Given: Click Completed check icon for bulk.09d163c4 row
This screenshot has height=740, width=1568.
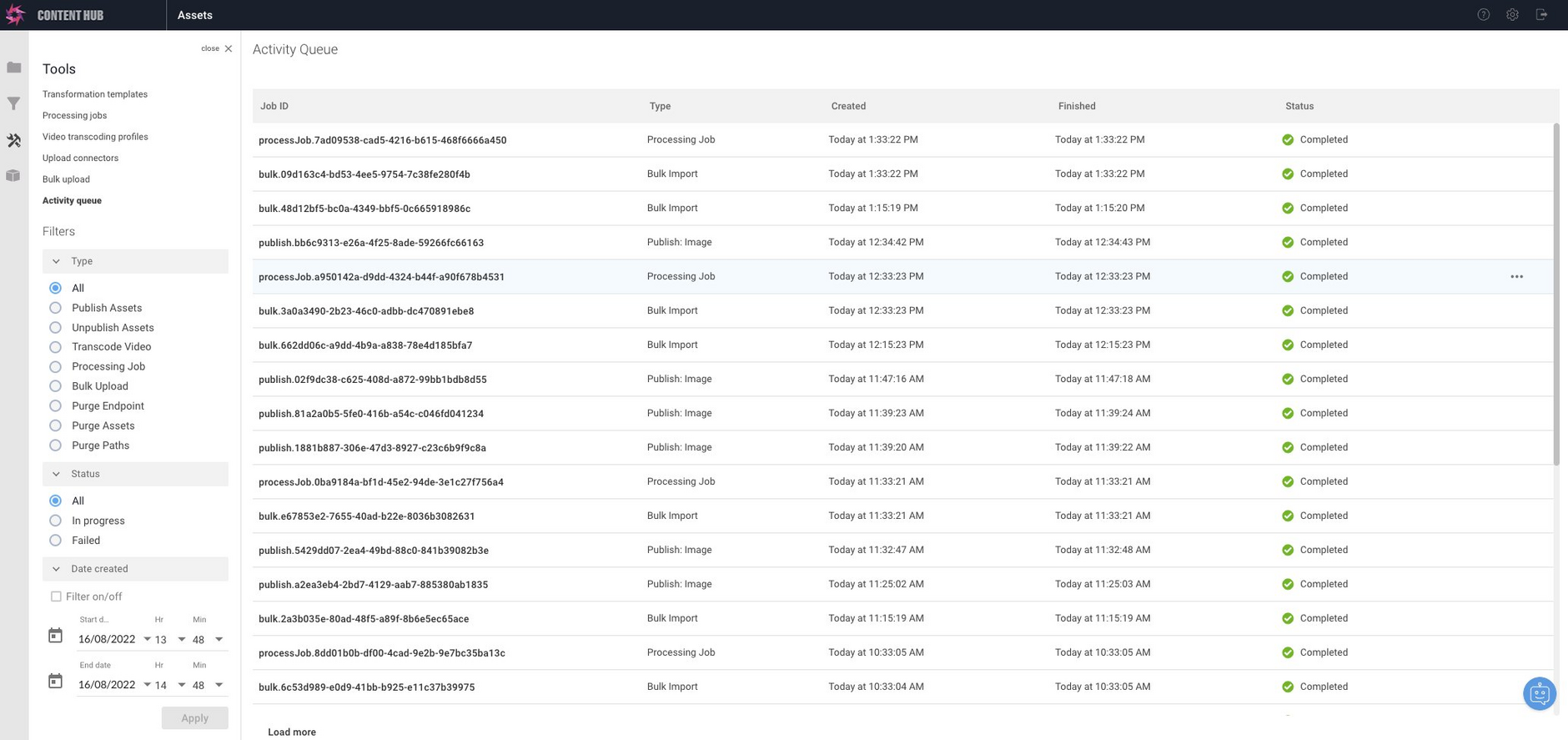Looking at the screenshot, I should pyautogui.click(x=1288, y=174).
